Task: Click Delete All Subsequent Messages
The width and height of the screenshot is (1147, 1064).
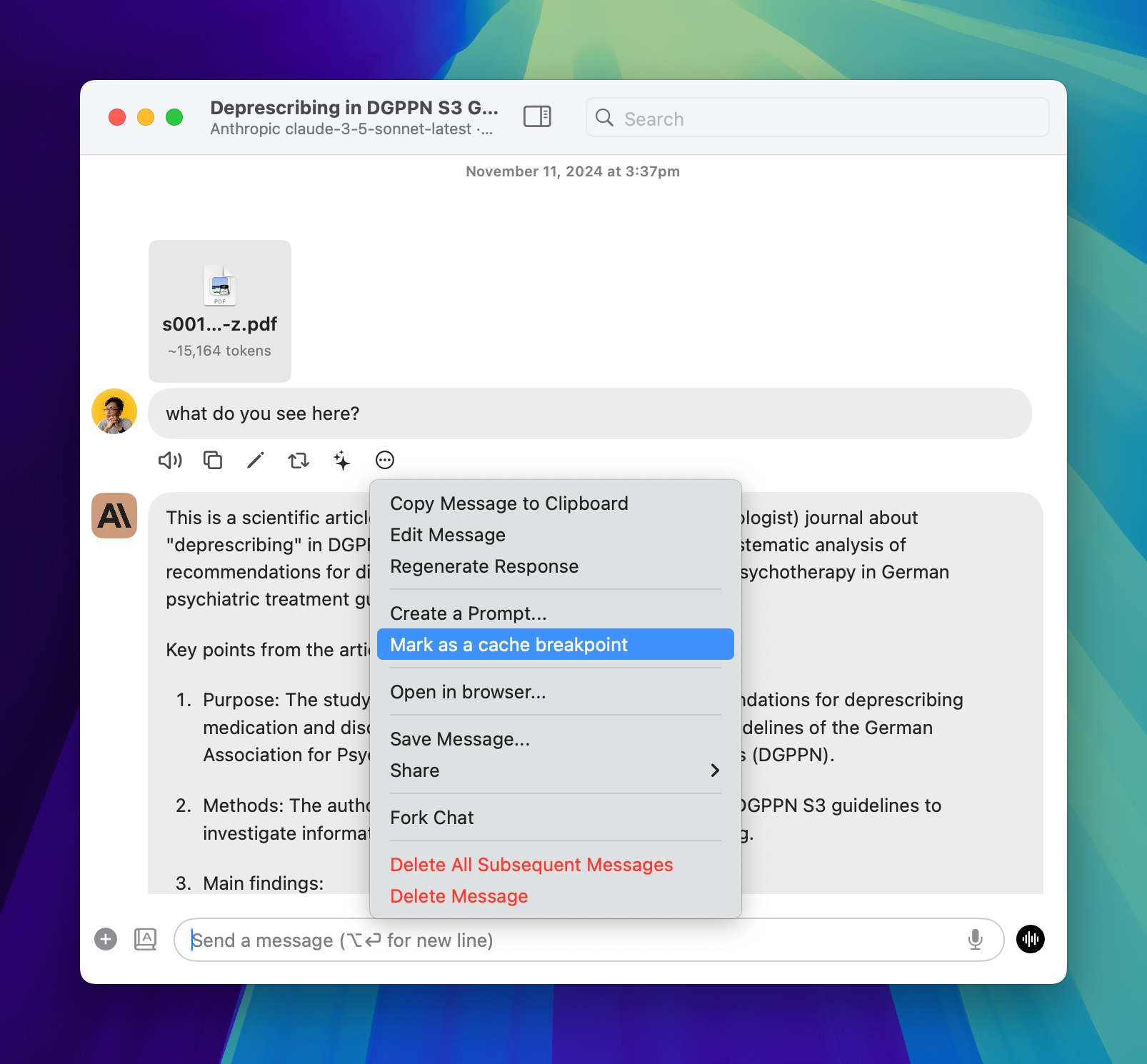Action: click(x=531, y=865)
